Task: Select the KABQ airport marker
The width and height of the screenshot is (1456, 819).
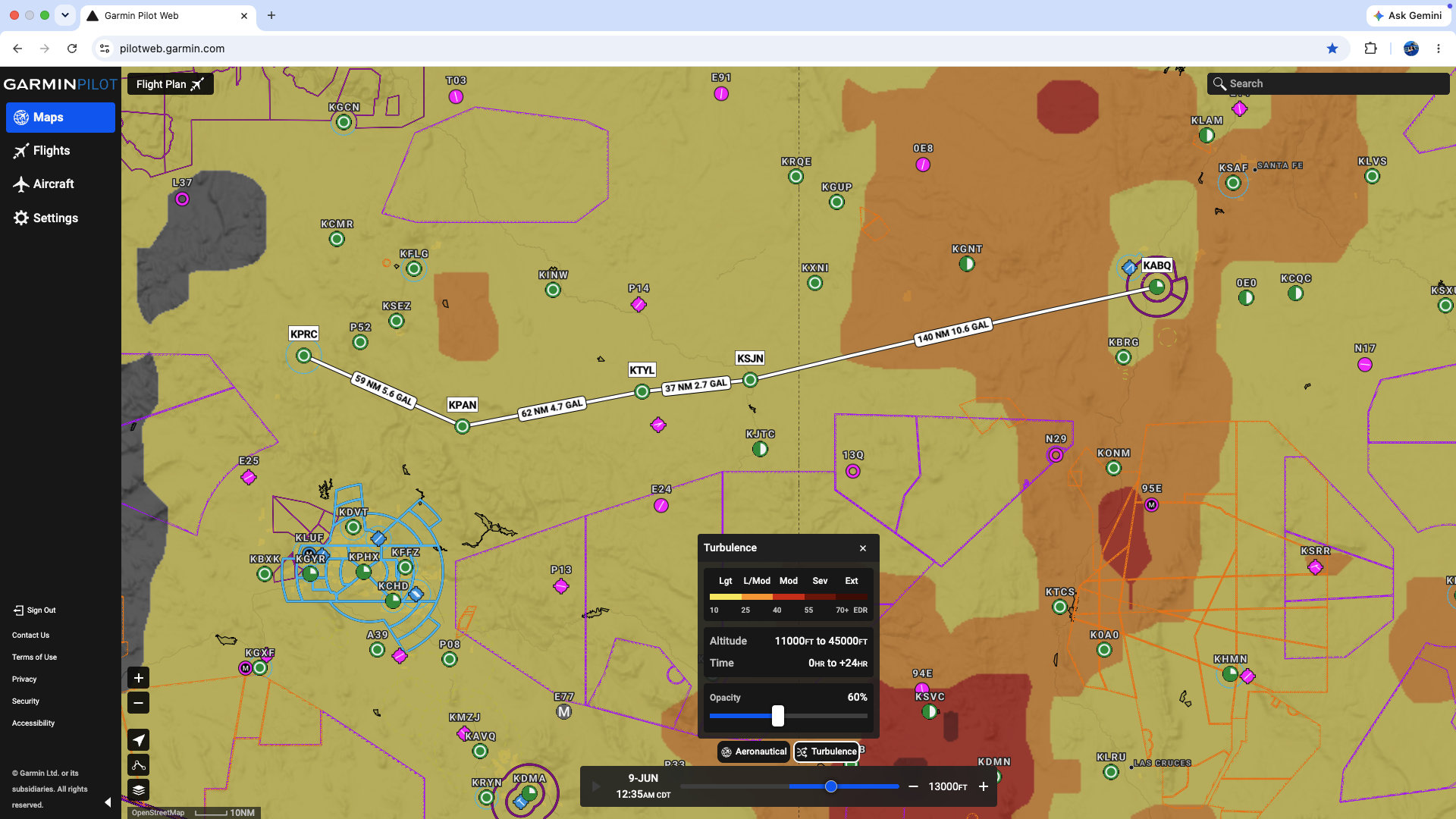Action: pyautogui.click(x=1156, y=287)
